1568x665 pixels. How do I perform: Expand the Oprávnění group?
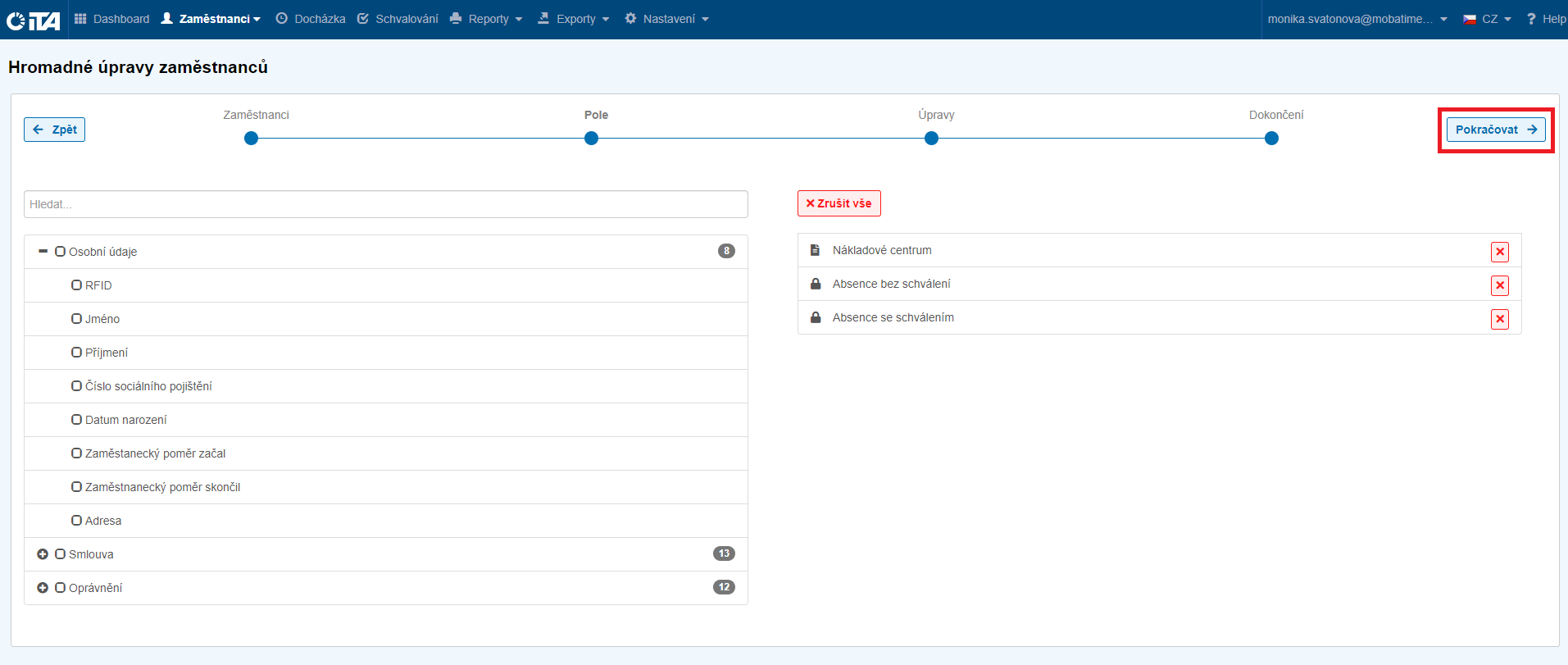(x=43, y=588)
